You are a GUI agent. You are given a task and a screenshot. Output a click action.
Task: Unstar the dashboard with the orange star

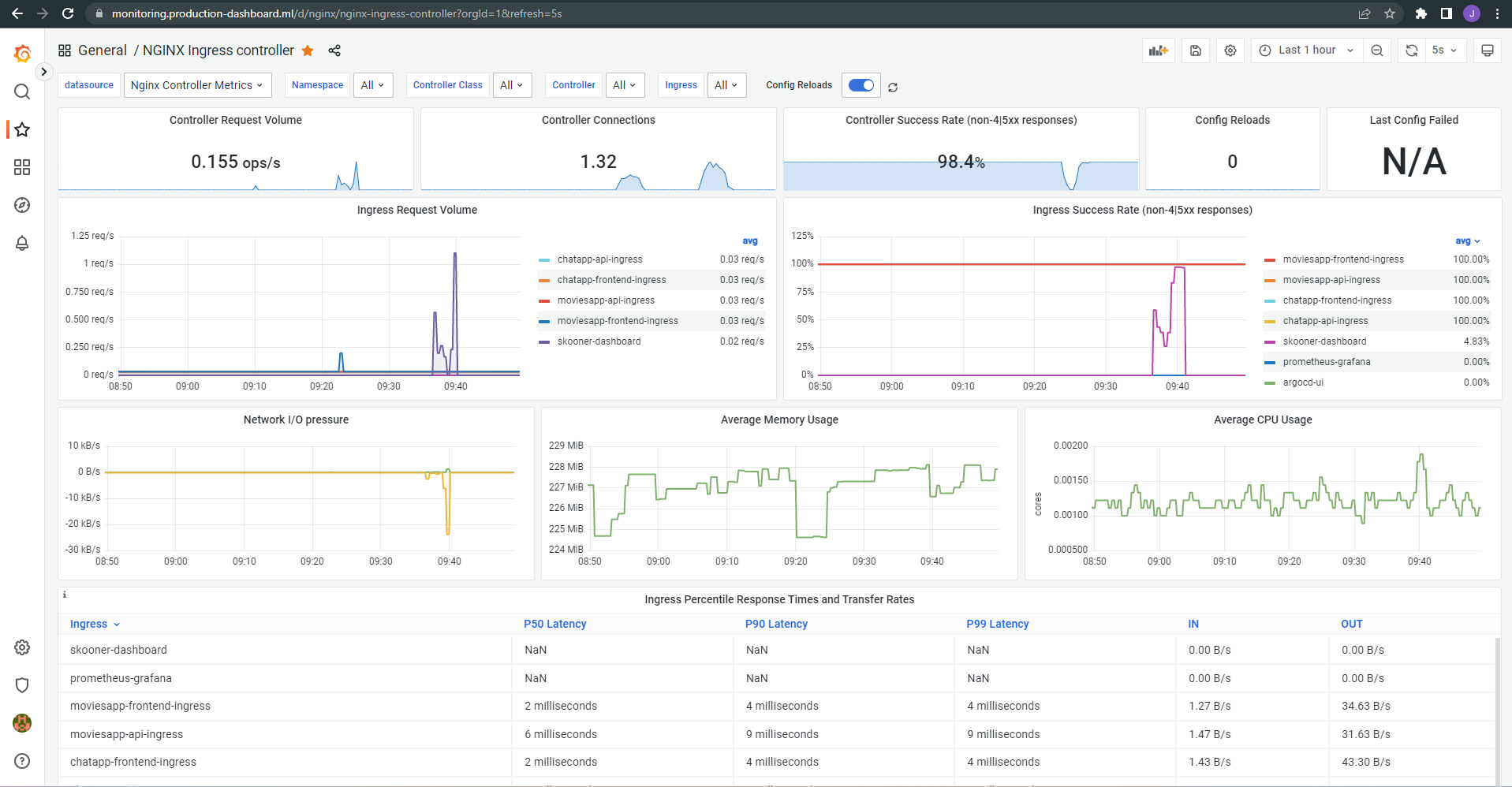(308, 50)
